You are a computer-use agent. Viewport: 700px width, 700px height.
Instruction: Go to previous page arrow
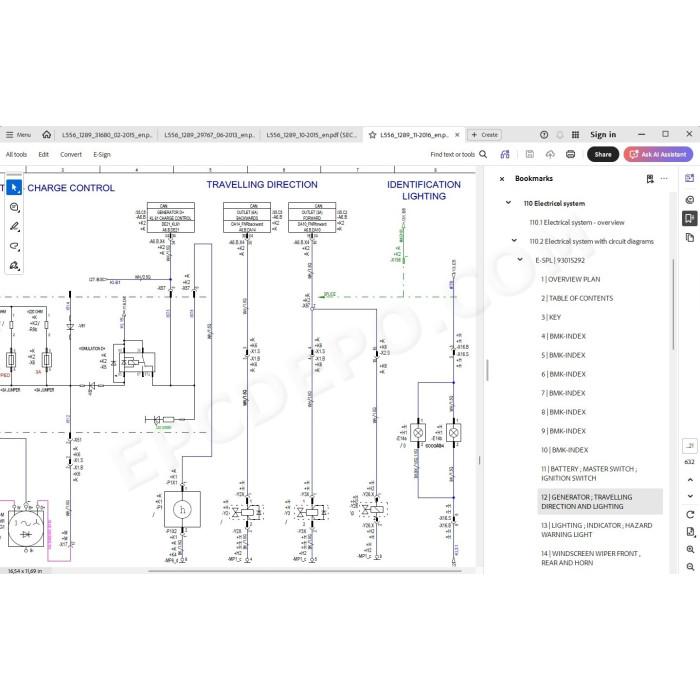(690, 480)
